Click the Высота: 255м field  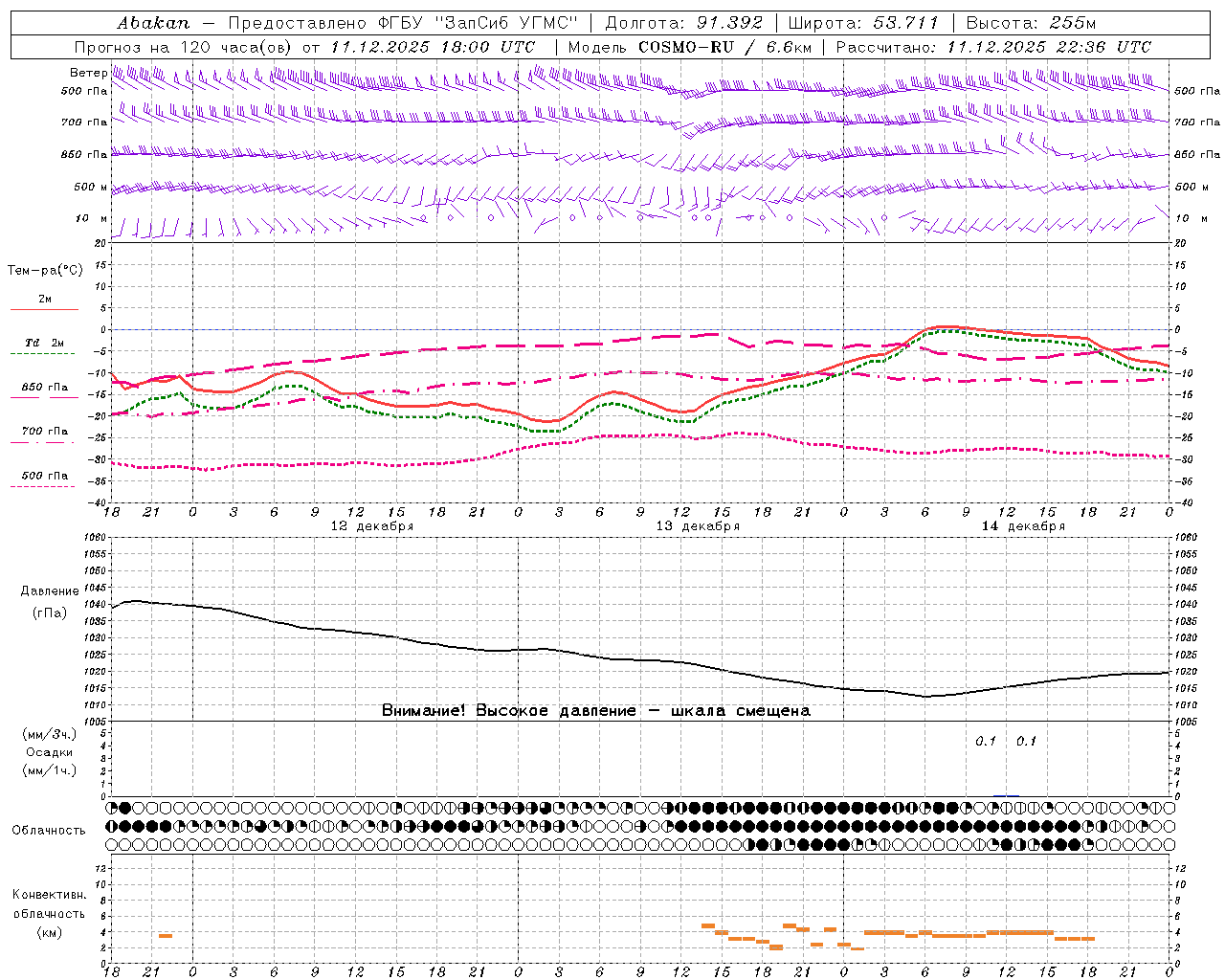point(1031,23)
